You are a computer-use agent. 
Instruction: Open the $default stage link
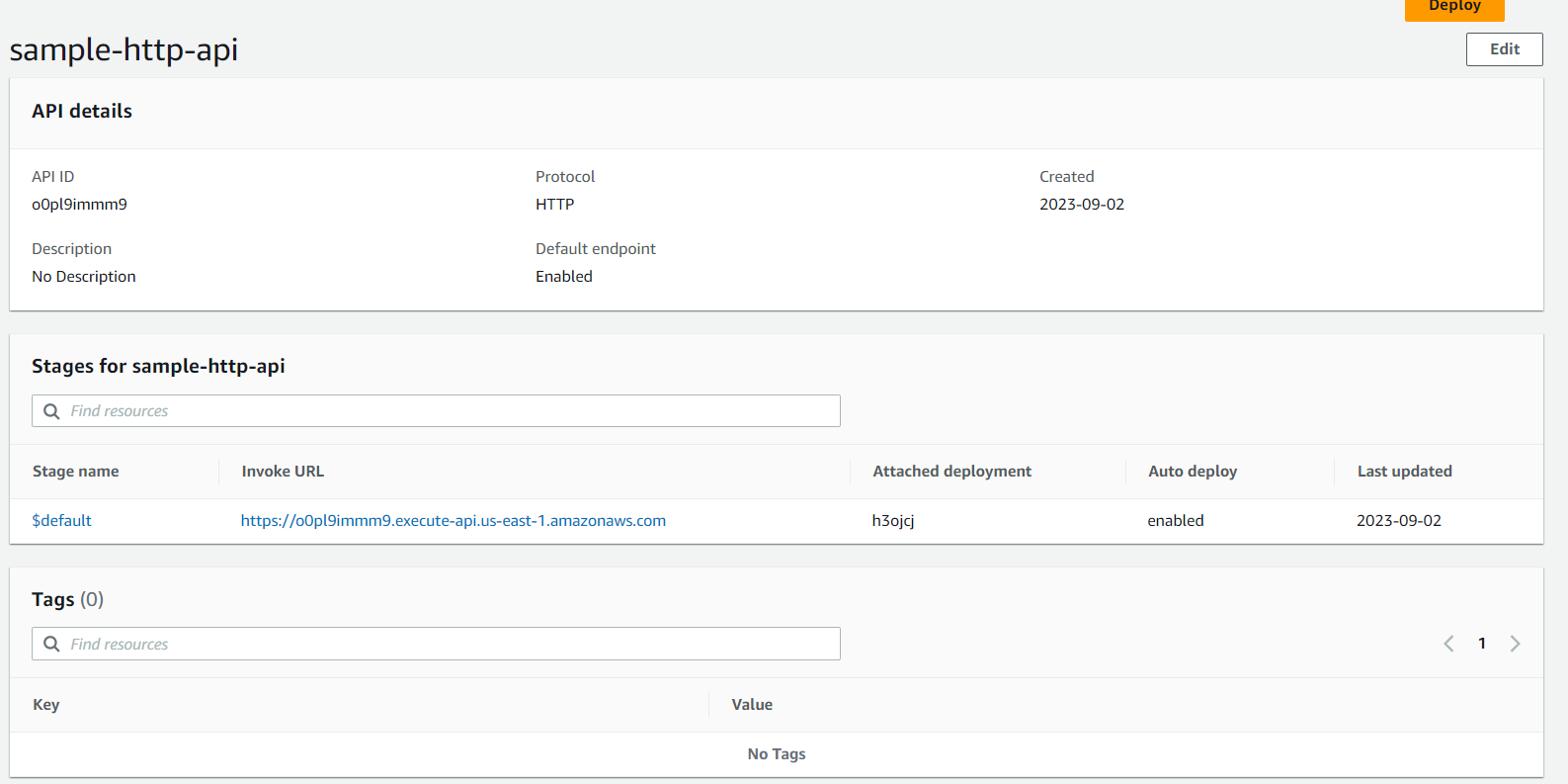point(61,521)
